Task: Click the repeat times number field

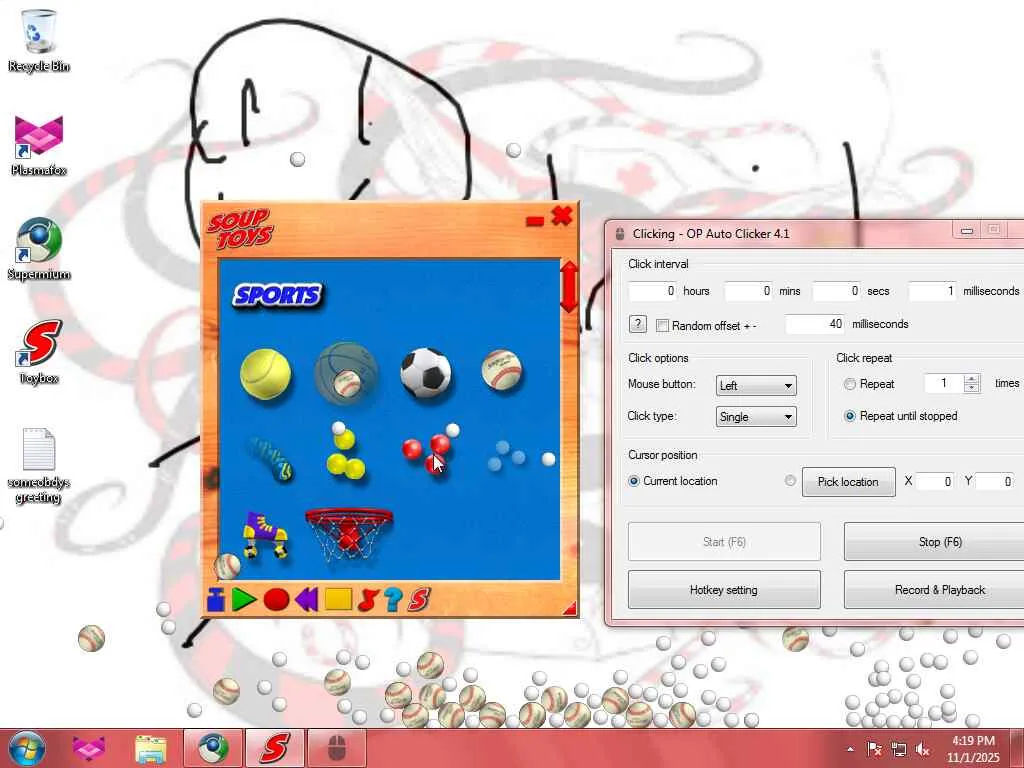Action: coord(944,383)
